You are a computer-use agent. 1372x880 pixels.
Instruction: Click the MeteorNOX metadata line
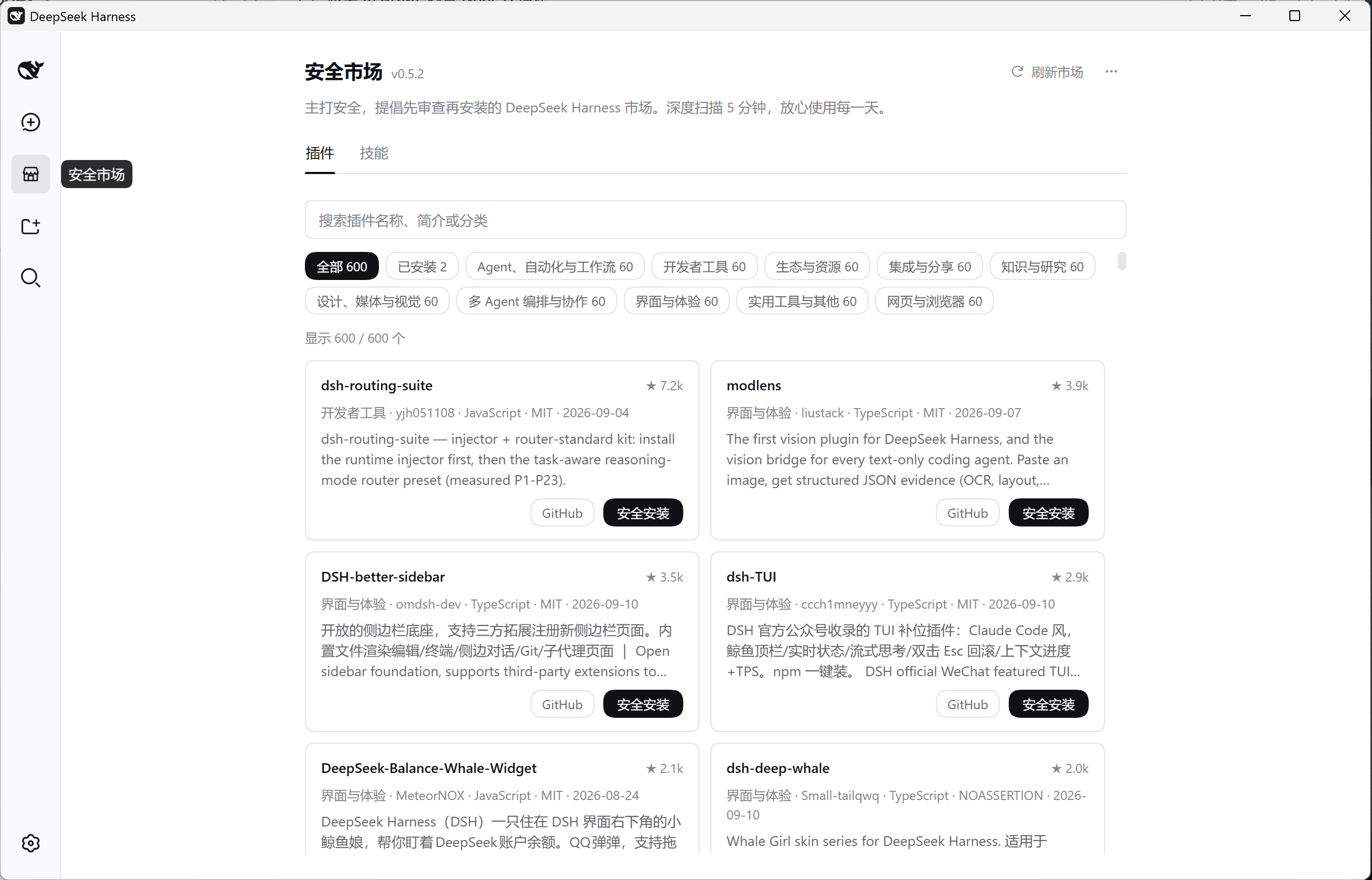(480, 796)
